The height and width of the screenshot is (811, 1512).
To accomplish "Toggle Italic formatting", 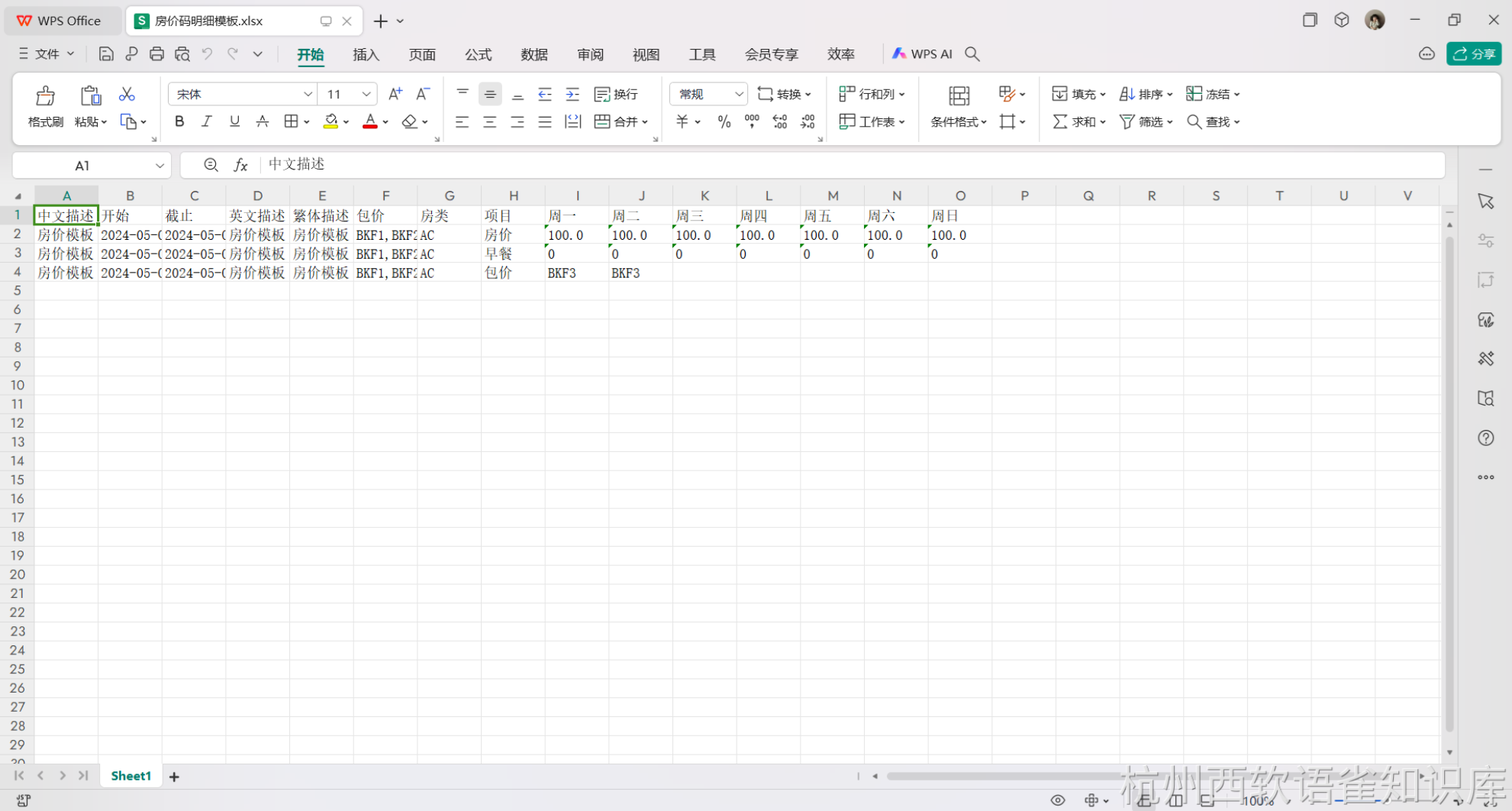I will tap(206, 121).
